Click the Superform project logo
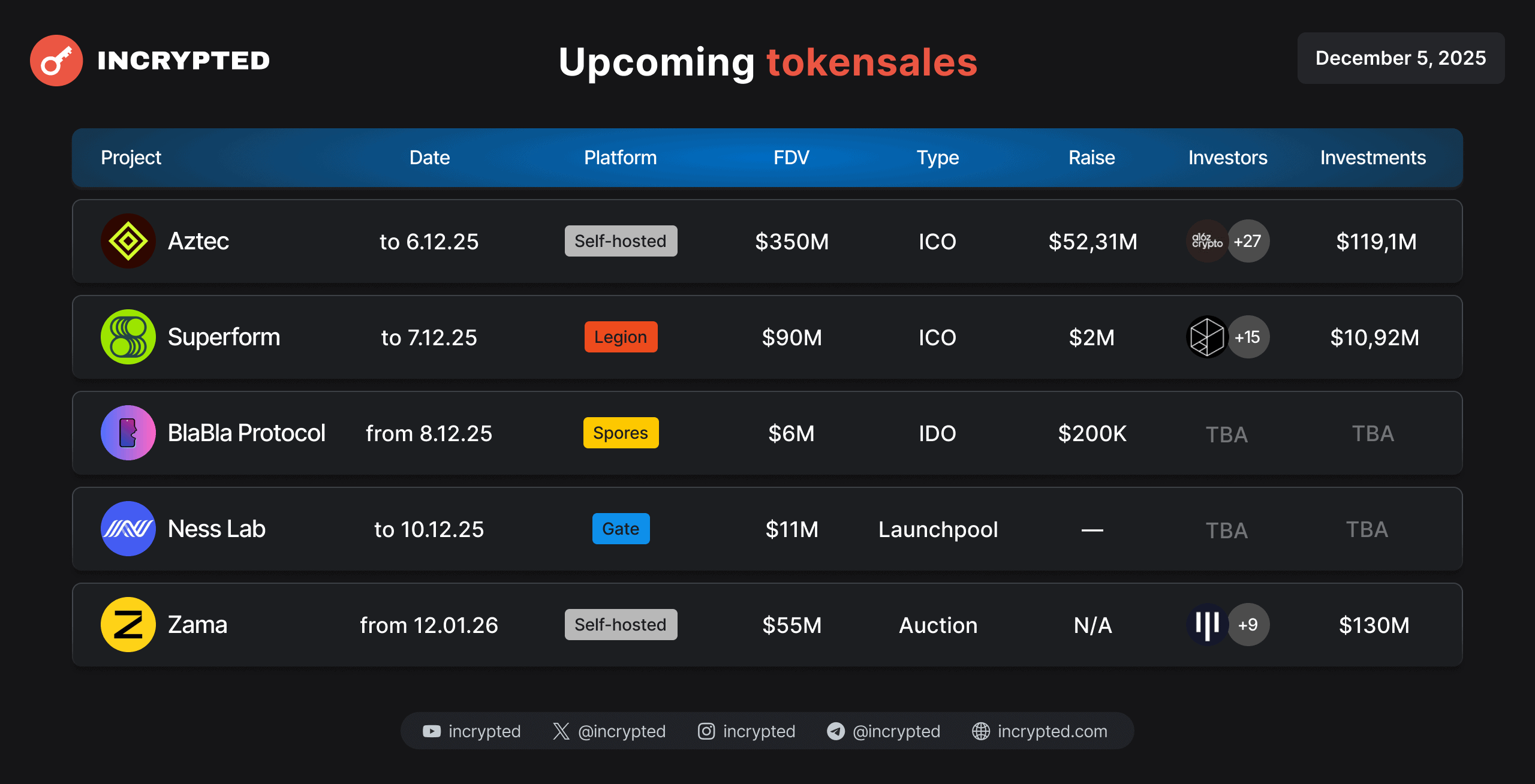Screen dimensions: 1535x784 tap(128, 337)
